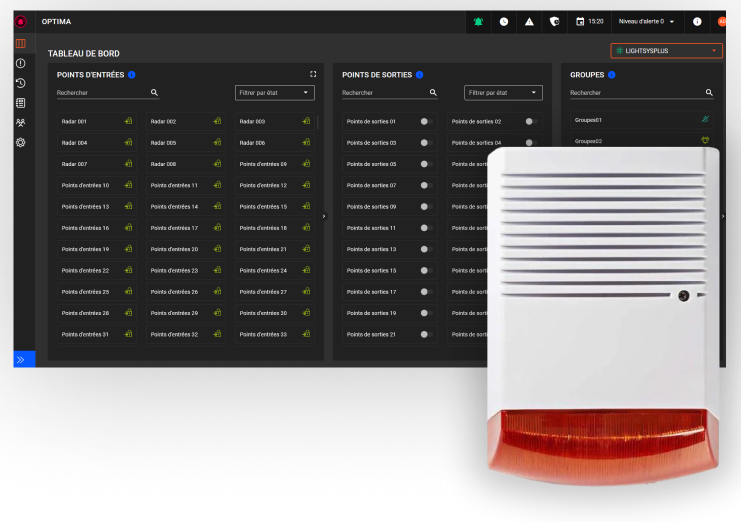Click info icon beside Points de sorties
The image size is (741, 522).
tap(419, 74)
